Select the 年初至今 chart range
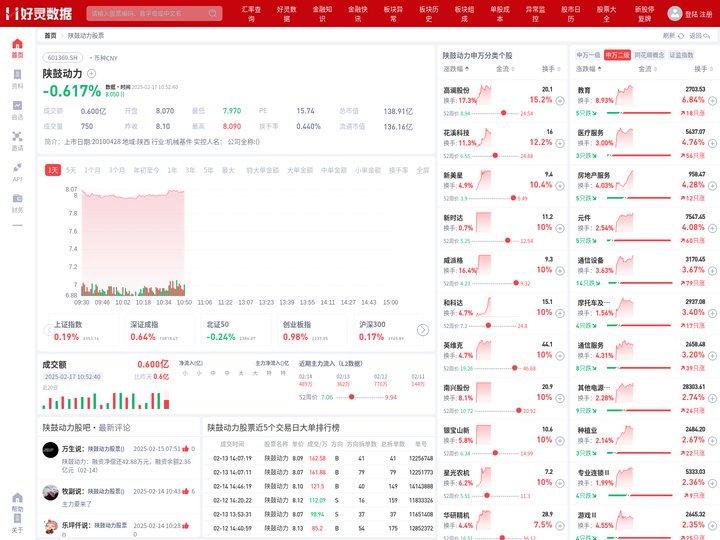This screenshot has height=540, width=720. 146,170
